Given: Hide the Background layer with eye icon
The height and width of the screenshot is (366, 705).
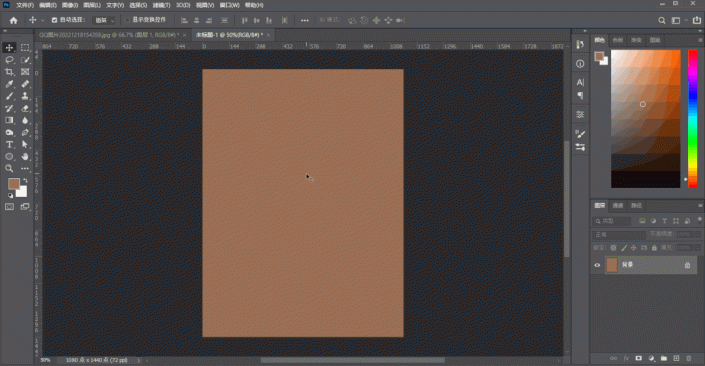Looking at the screenshot, I should (597, 265).
